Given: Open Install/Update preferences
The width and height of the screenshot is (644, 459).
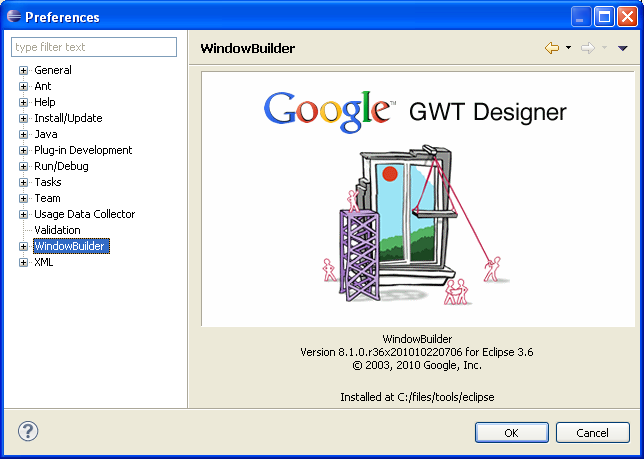Looking at the screenshot, I should tap(68, 118).
